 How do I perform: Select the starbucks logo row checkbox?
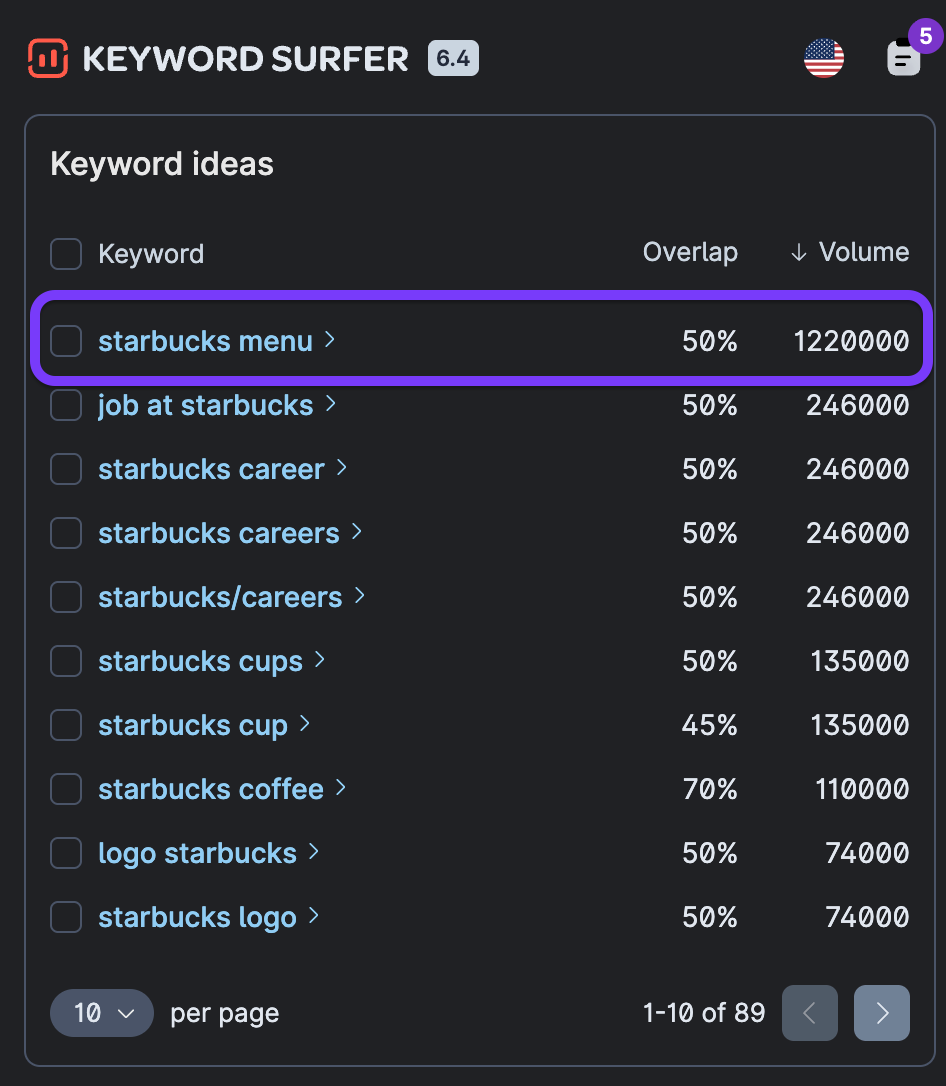[66, 916]
